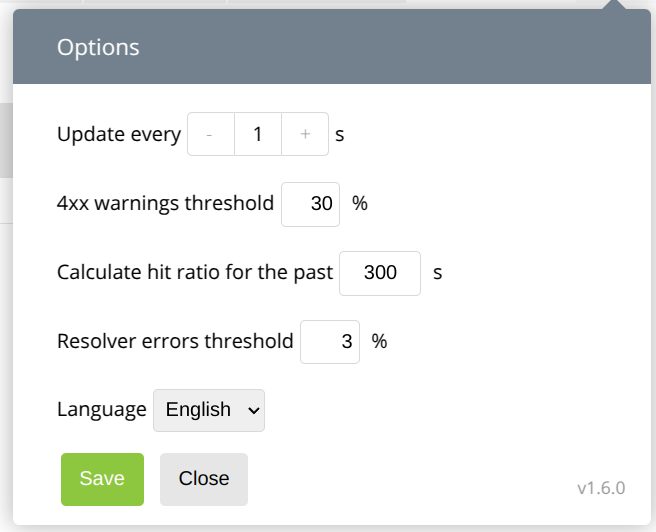Decrease update interval with minus button
The height and width of the screenshot is (532, 656).
point(210,134)
